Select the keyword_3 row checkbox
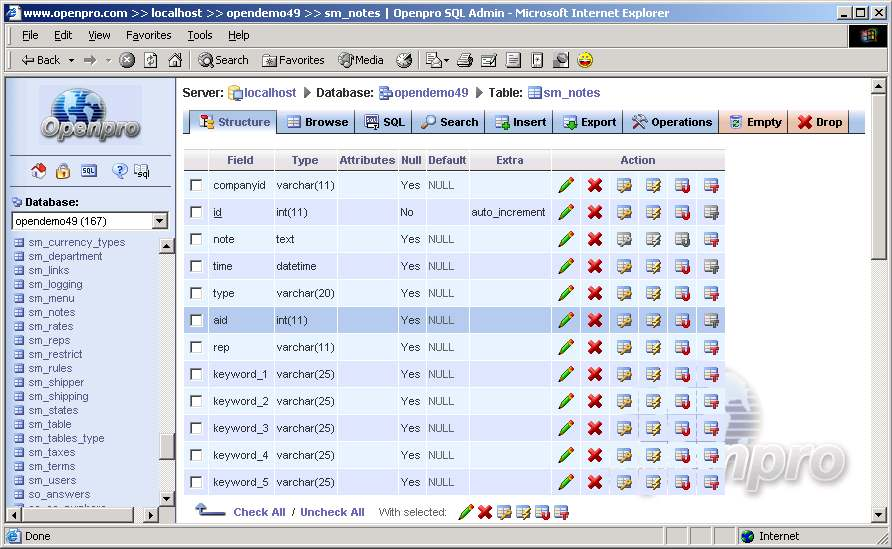 pos(196,428)
